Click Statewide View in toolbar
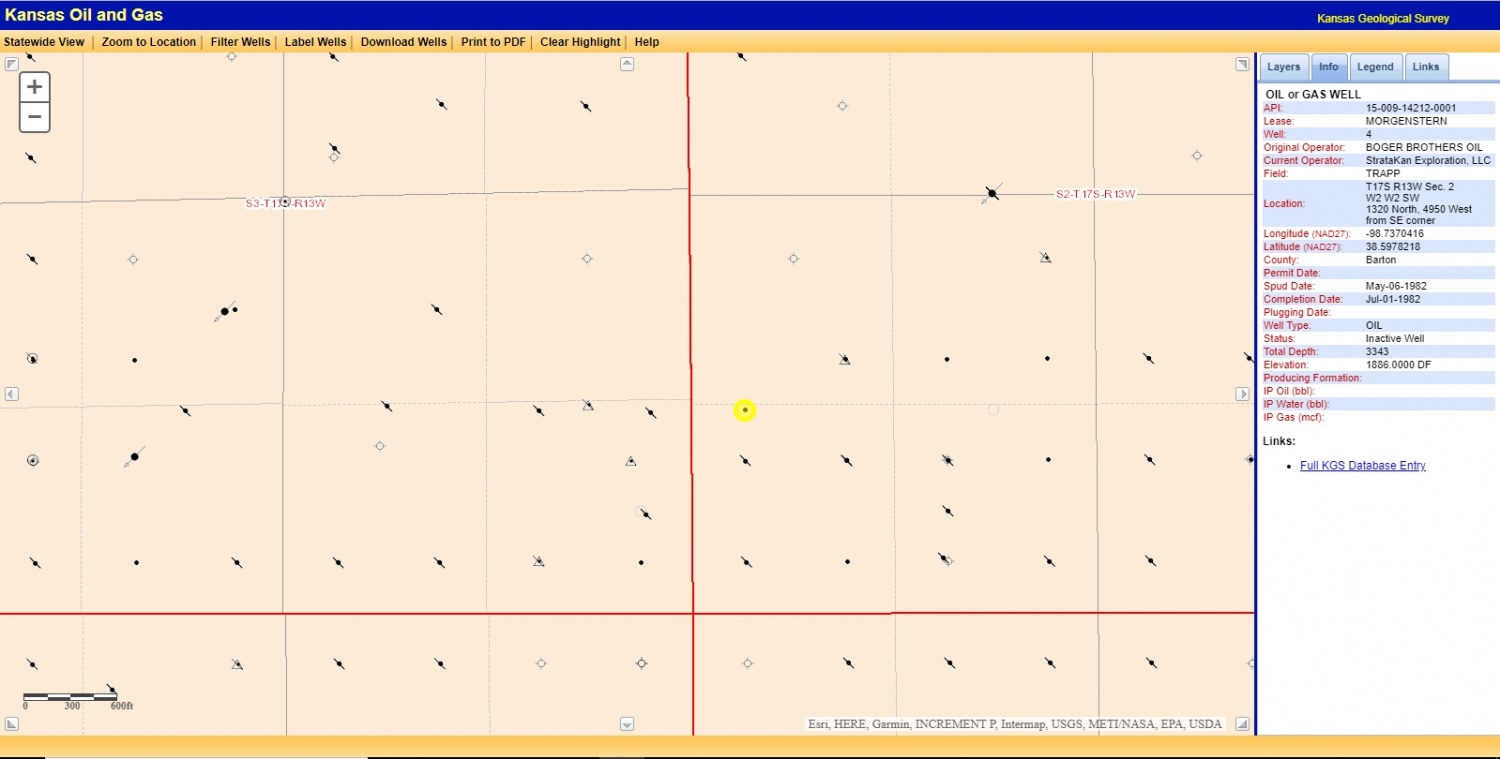The image size is (1500, 759). 44,42
